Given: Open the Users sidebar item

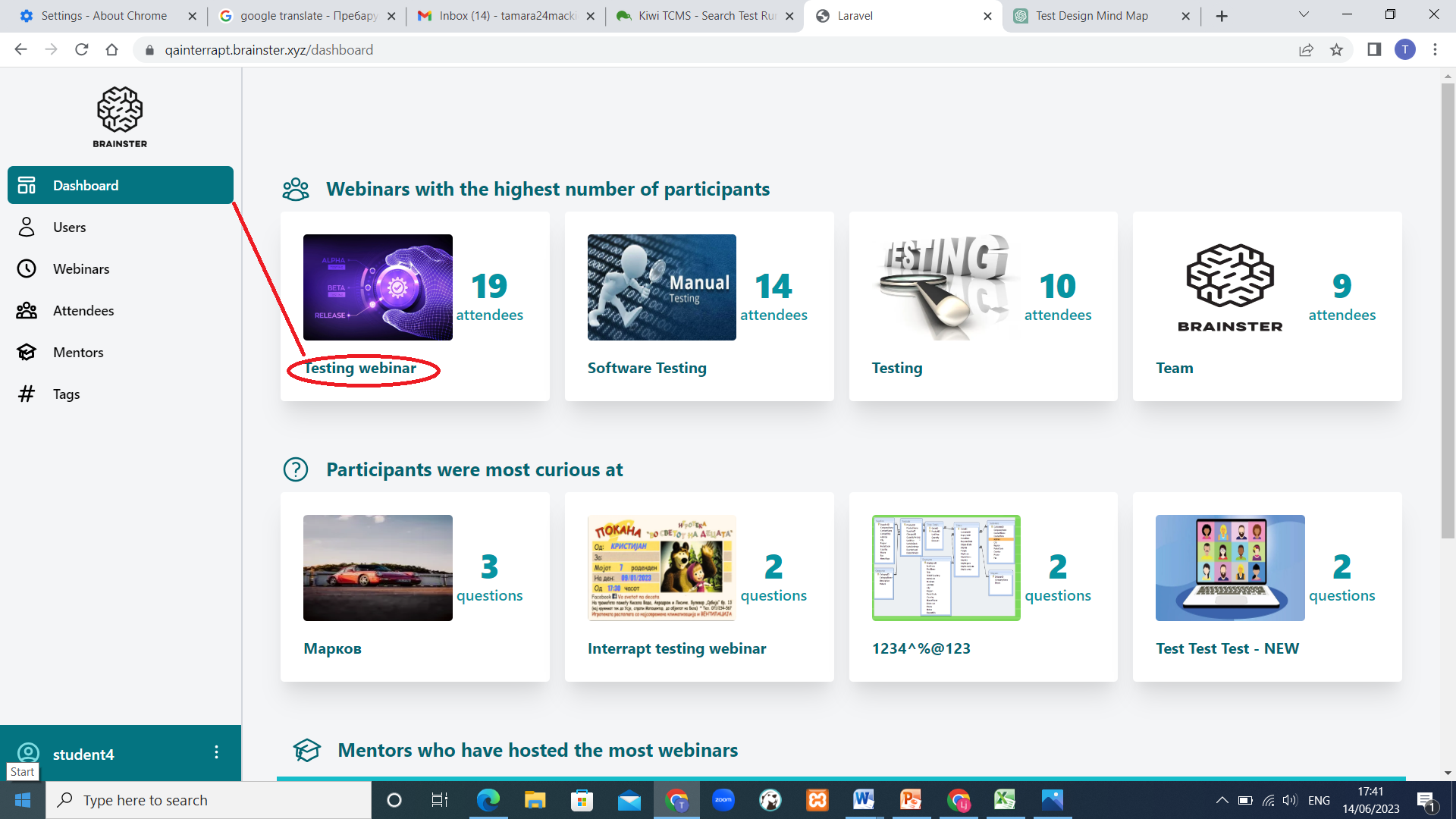Looking at the screenshot, I should point(69,227).
